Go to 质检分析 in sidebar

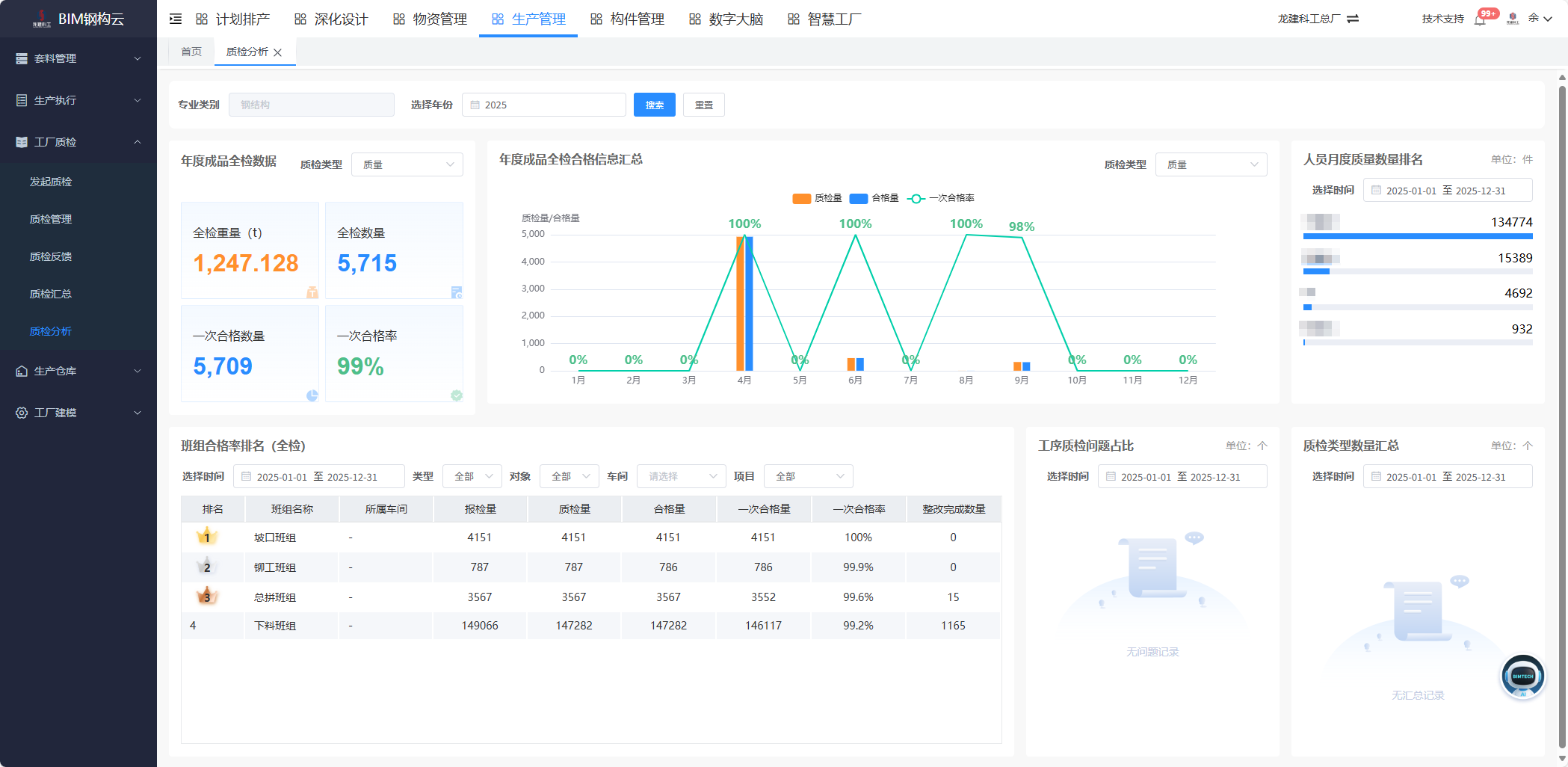[x=51, y=331]
